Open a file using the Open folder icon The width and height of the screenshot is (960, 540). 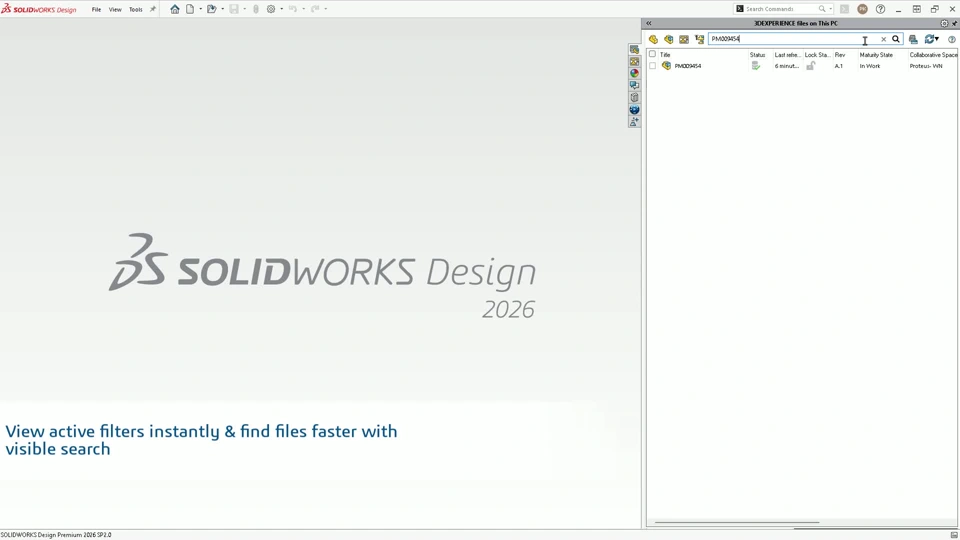[x=211, y=9]
